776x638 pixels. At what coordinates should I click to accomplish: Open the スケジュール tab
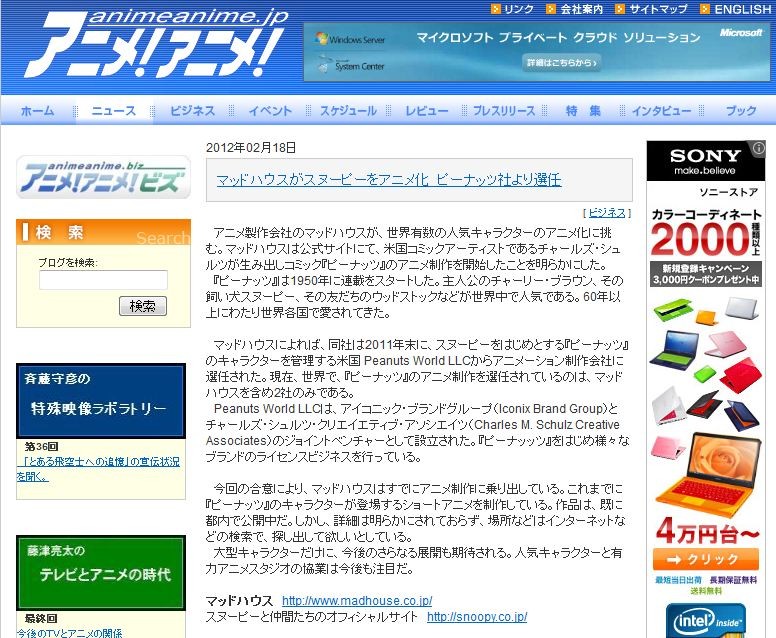pos(348,110)
